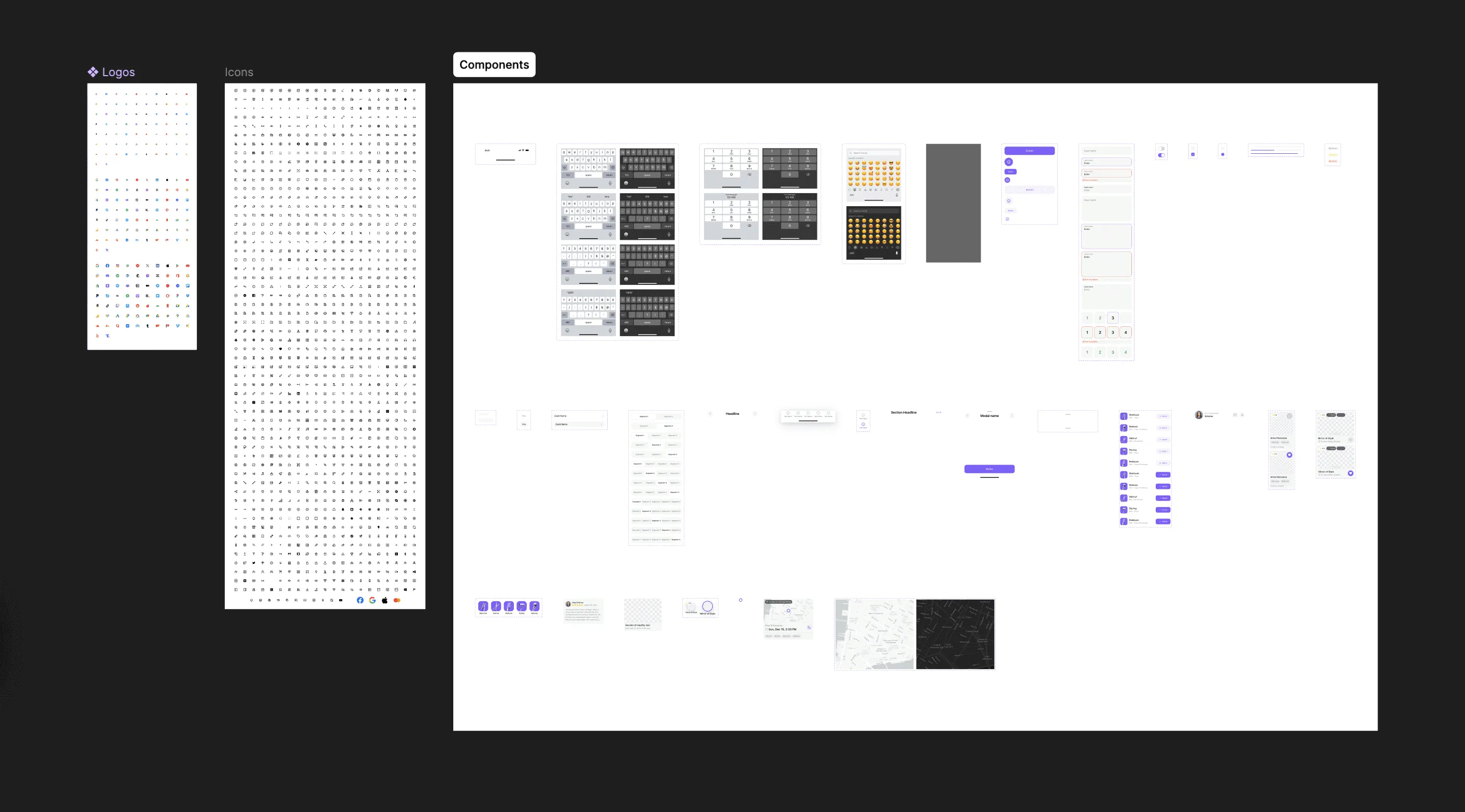The image size is (1465, 812).
Task: Click the grey disabled toggle switch
Action: tap(1161, 149)
